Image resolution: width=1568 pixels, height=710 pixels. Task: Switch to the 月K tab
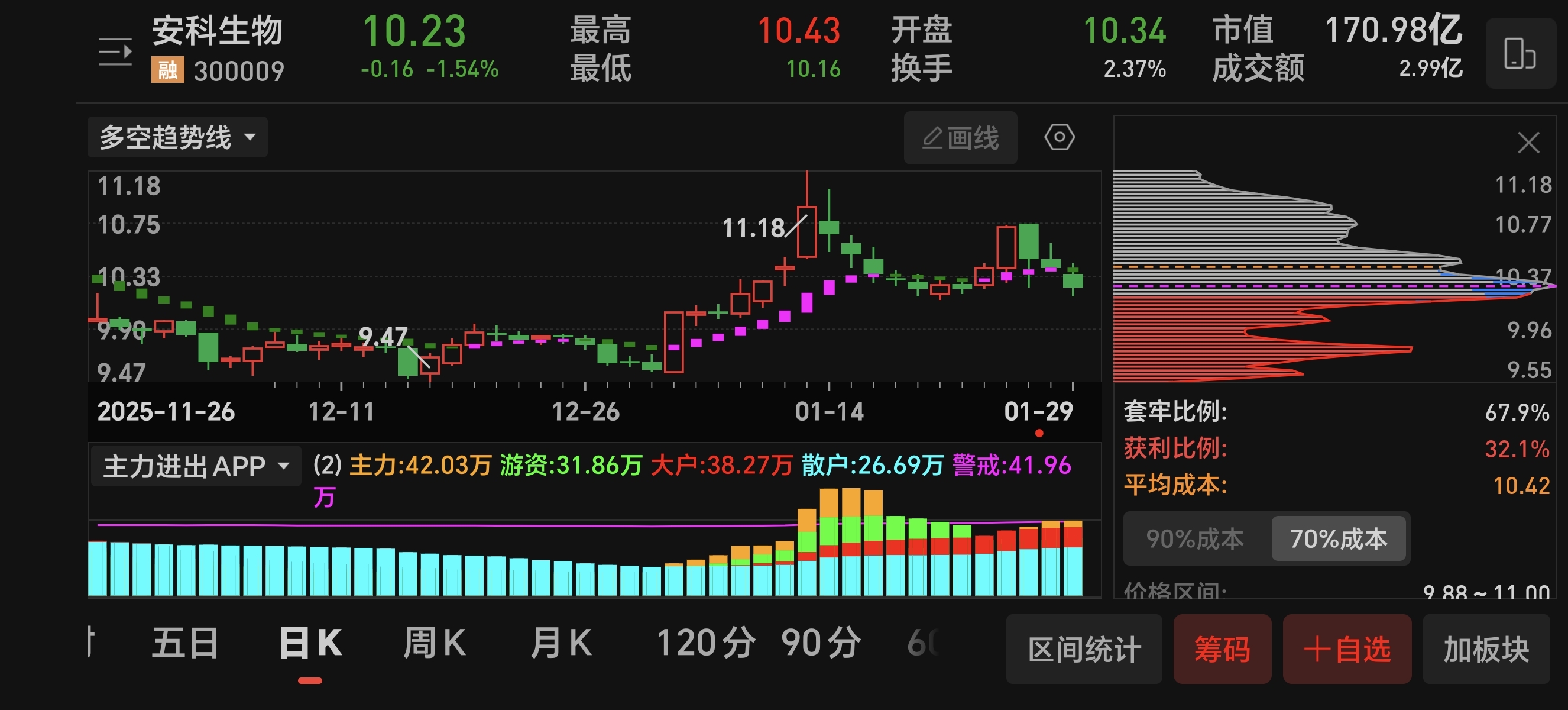coord(561,643)
